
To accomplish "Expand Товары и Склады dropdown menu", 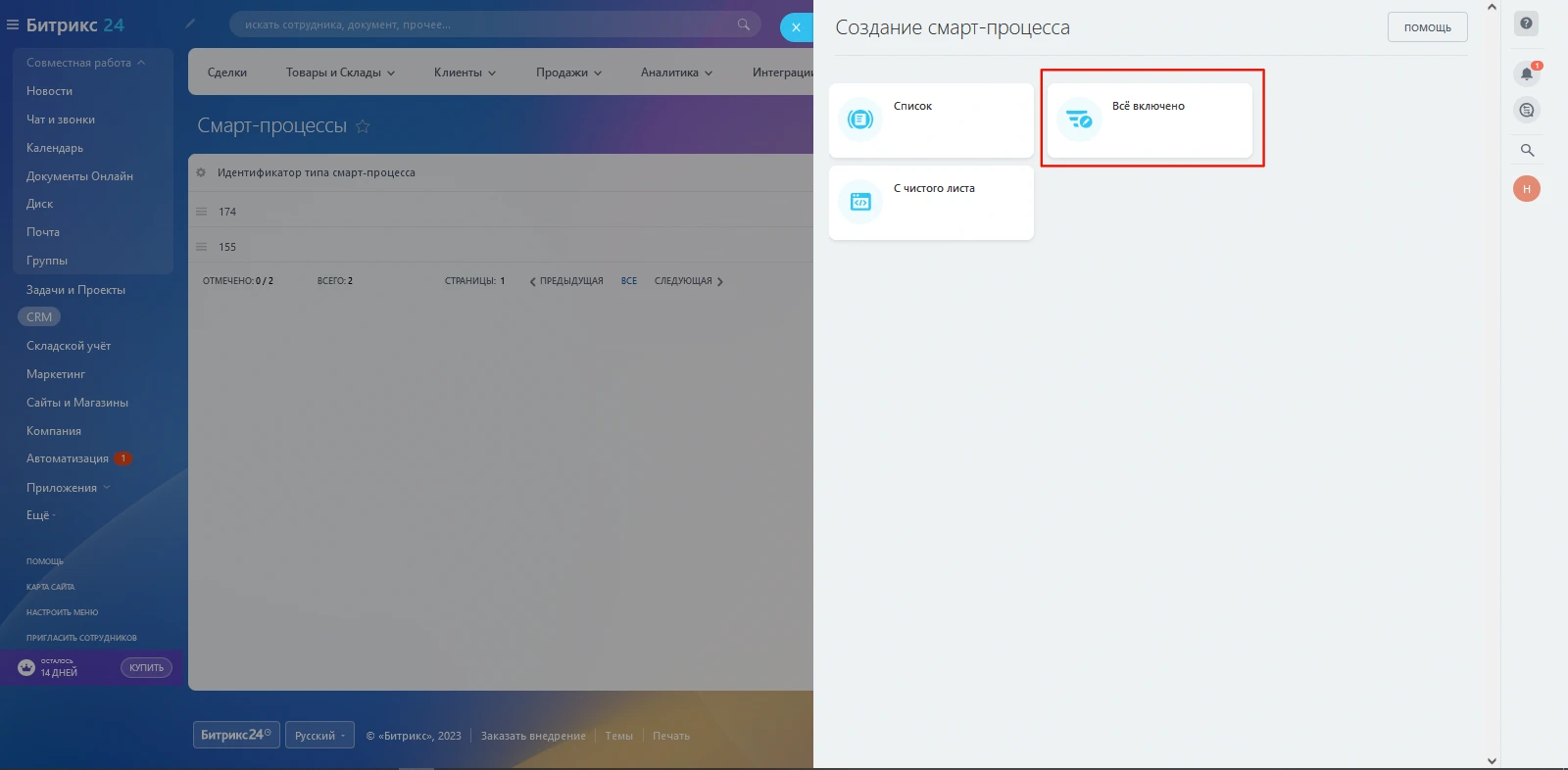I will pos(340,72).
